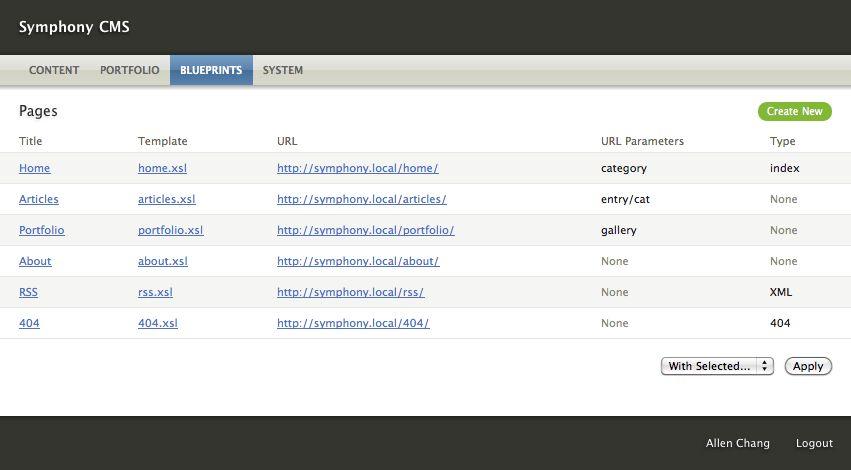Select the row with the 404 page type

(426, 323)
